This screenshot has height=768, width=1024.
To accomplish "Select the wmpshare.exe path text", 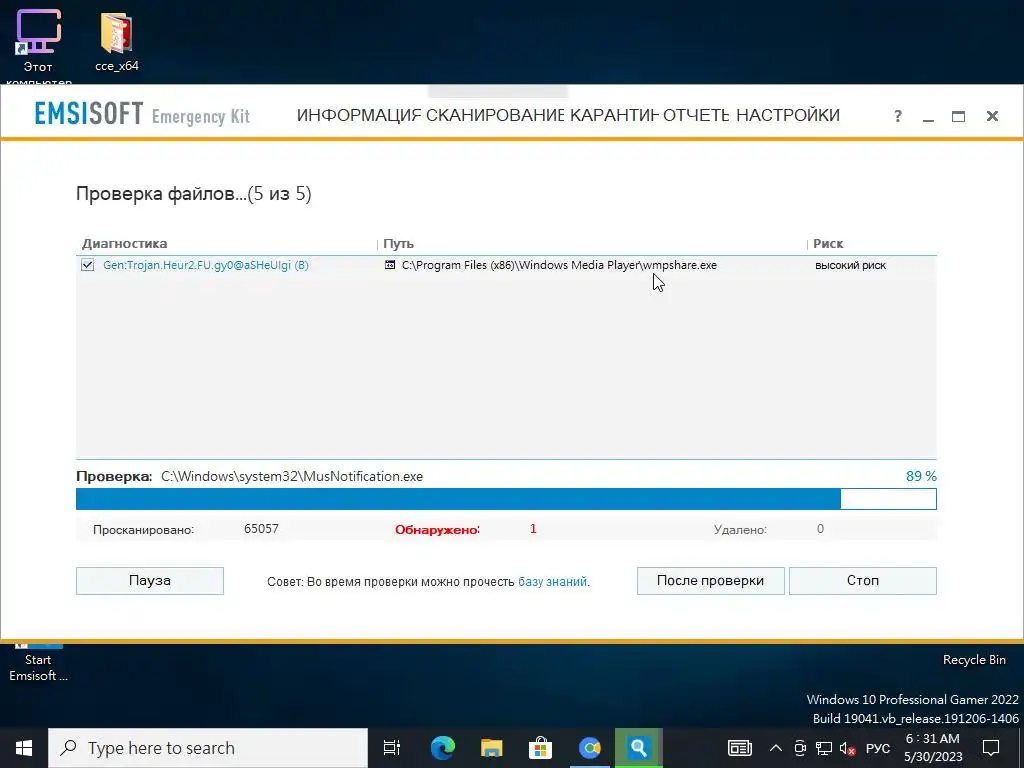I will [x=559, y=265].
